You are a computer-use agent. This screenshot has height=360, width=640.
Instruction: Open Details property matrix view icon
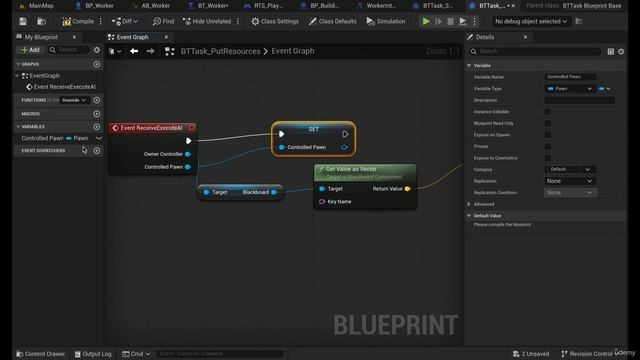(611, 51)
